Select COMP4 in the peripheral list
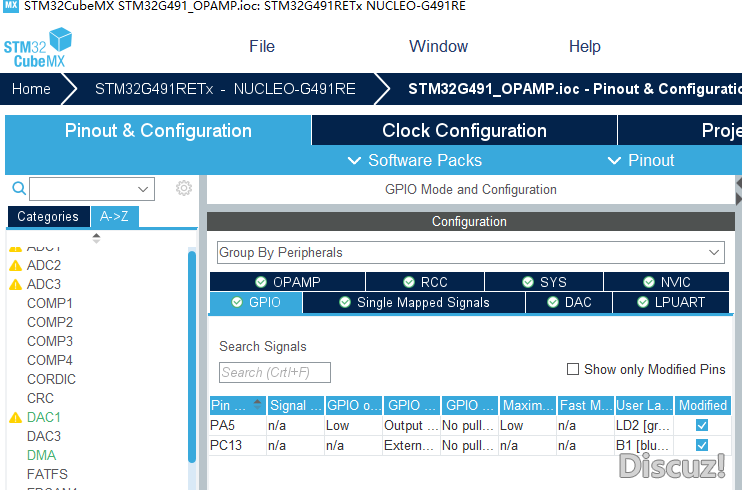 pos(50,360)
